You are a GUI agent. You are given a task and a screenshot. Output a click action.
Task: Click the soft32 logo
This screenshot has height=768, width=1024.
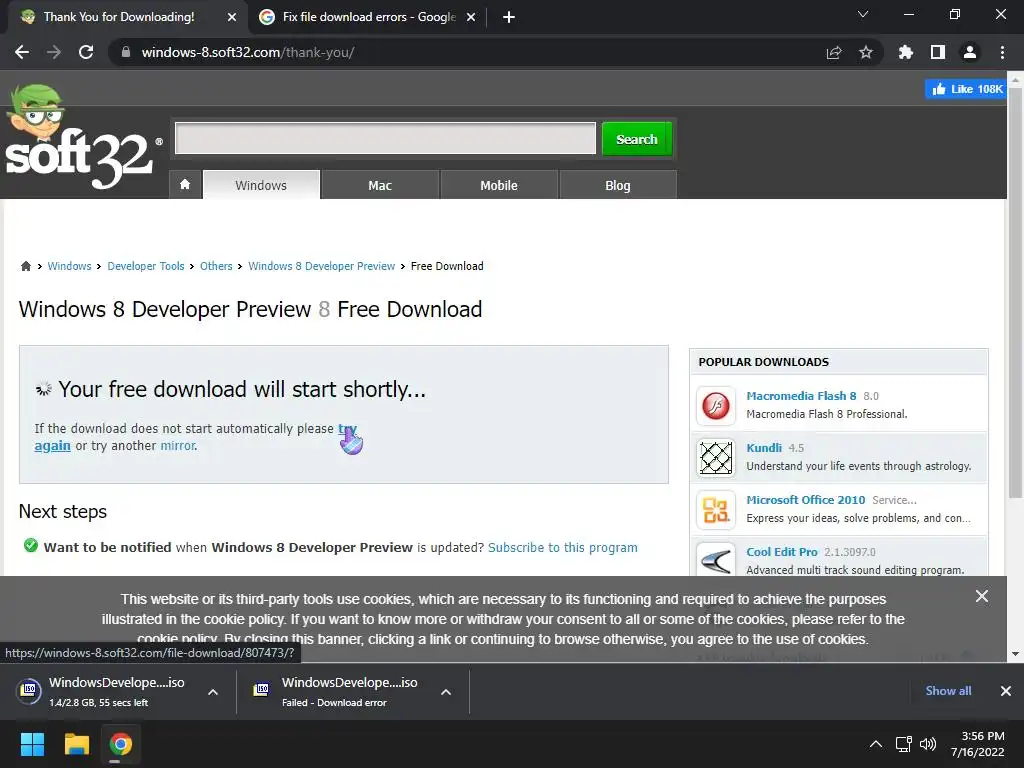pyautogui.click(x=82, y=139)
